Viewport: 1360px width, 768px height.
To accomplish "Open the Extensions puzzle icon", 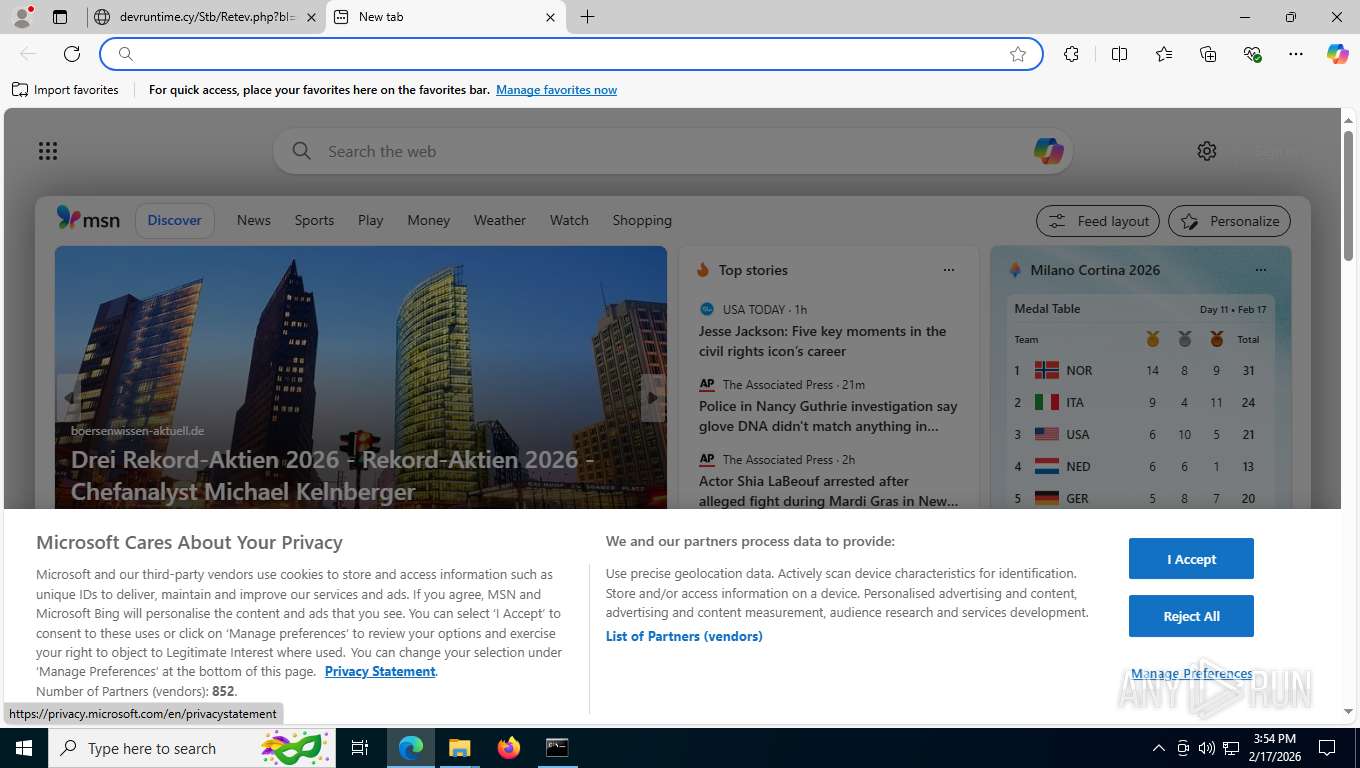I will coord(1071,54).
